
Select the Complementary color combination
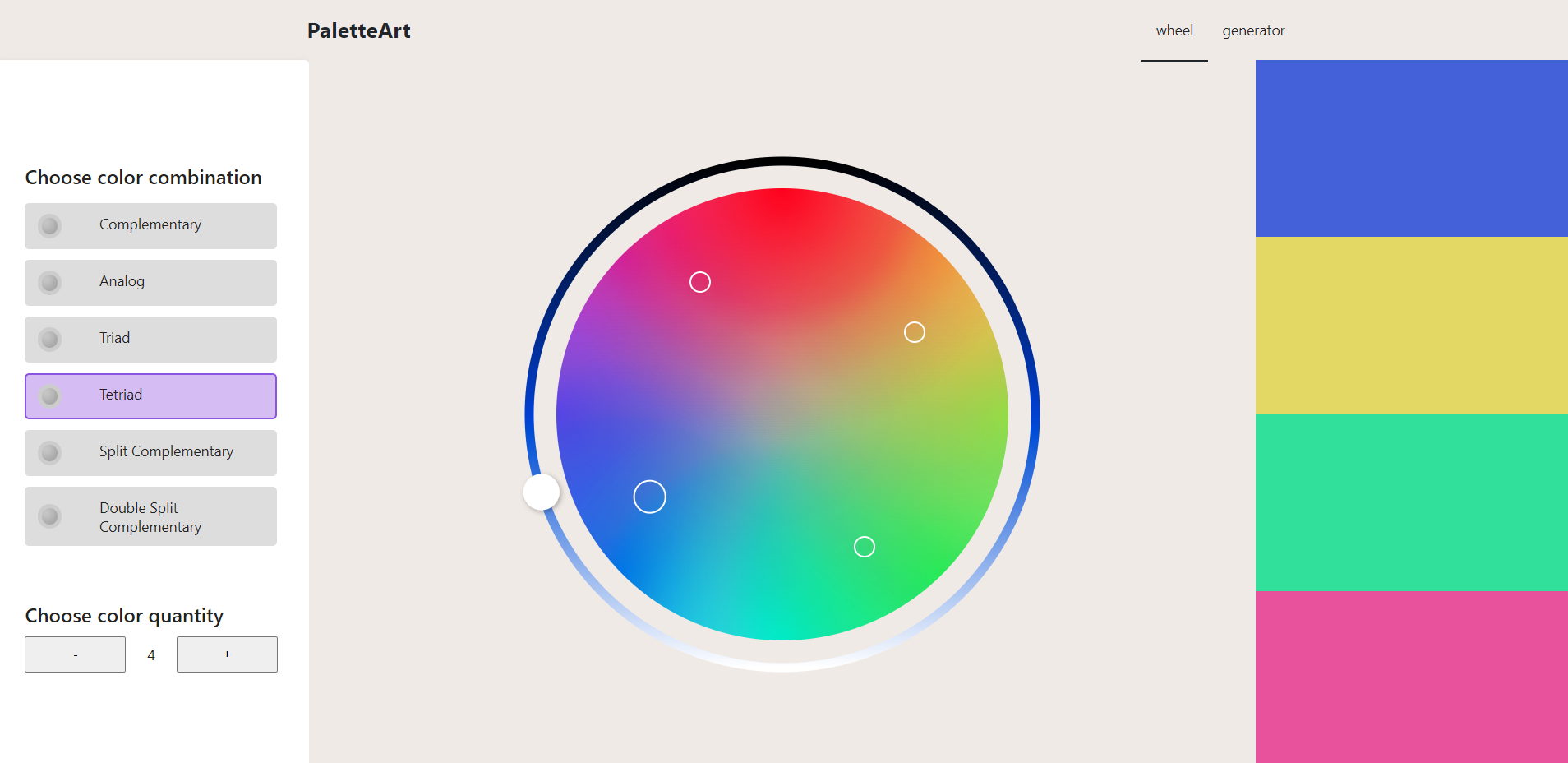(150, 225)
